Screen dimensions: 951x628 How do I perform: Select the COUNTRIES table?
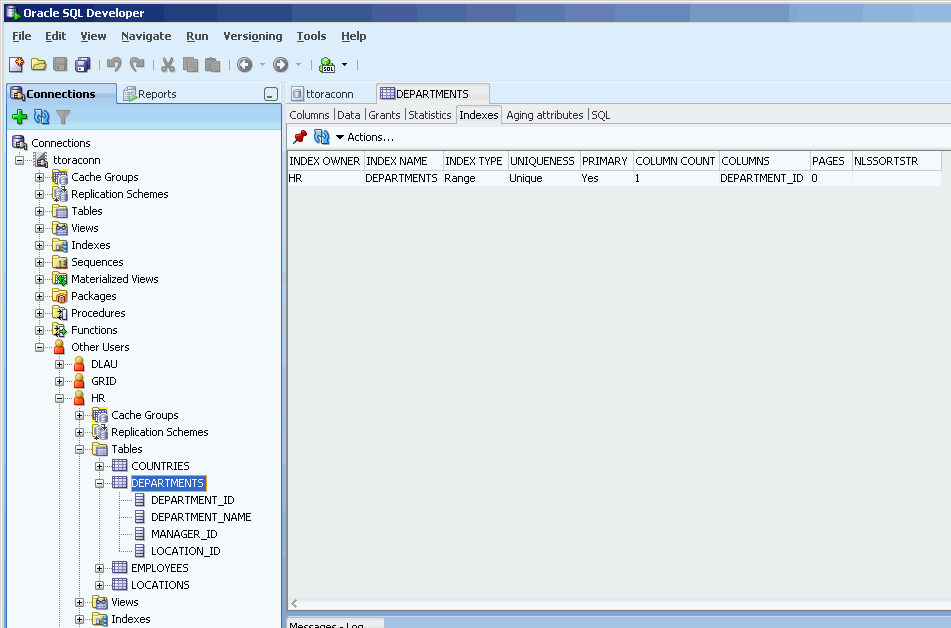coord(160,465)
